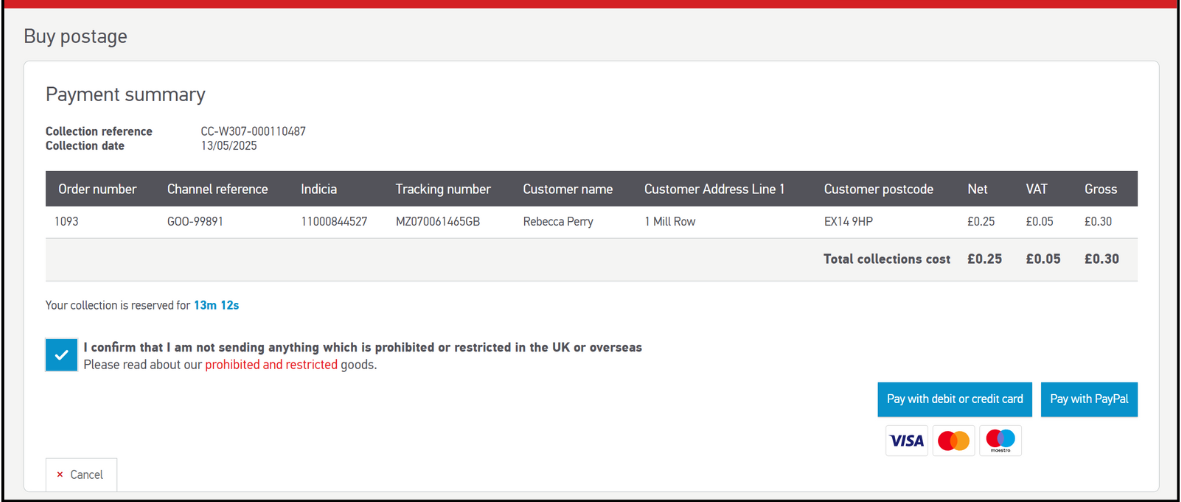Click customer name Rebecca Perry
This screenshot has width=1181, height=502.
[558, 222]
